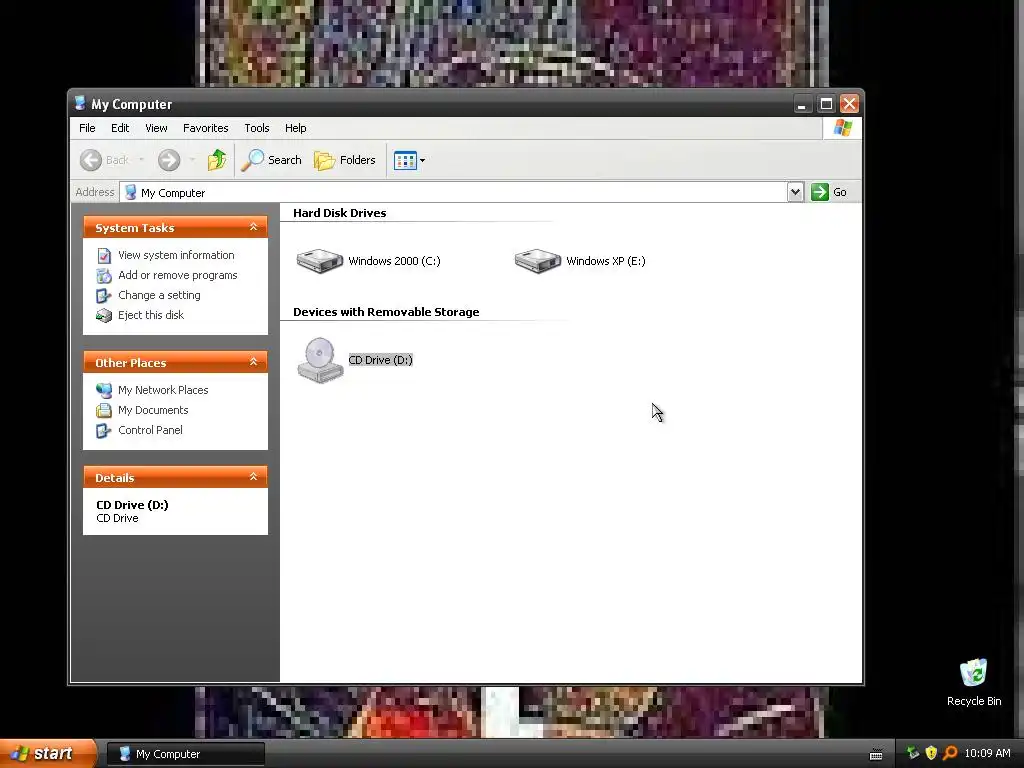The image size is (1024, 768).
Task: Click the Back arrow toolbar button
Action: pos(91,160)
